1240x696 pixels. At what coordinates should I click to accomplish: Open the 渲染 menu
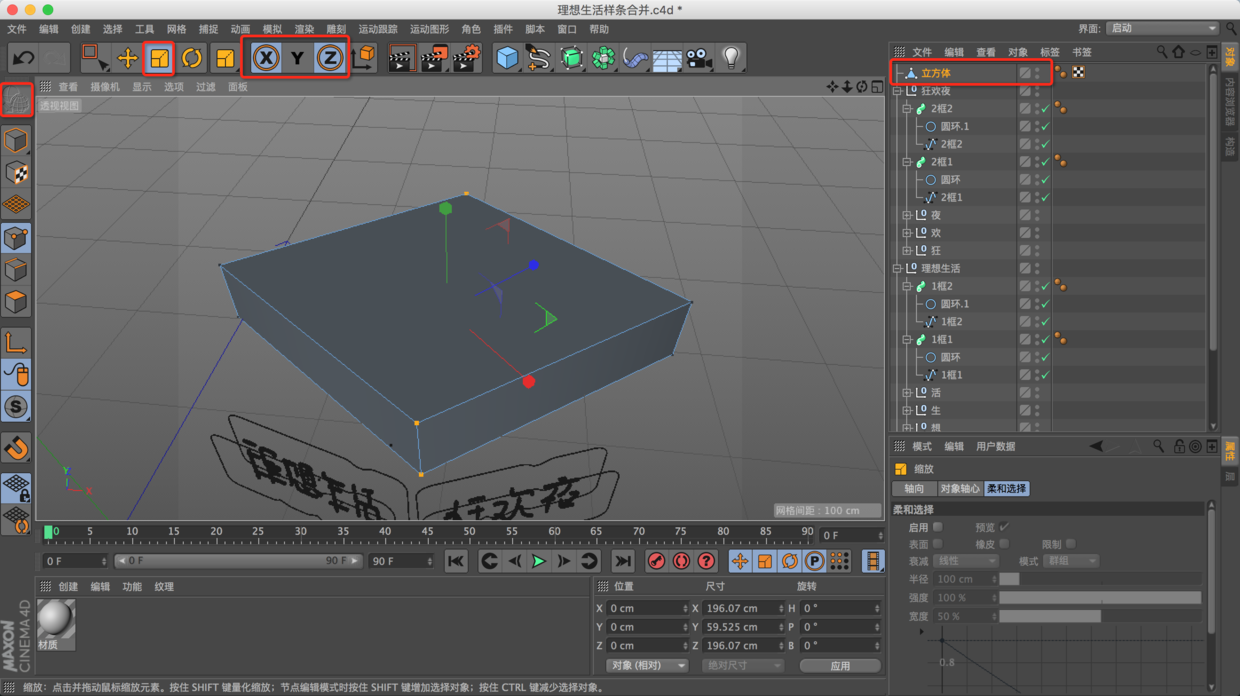pos(304,29)
